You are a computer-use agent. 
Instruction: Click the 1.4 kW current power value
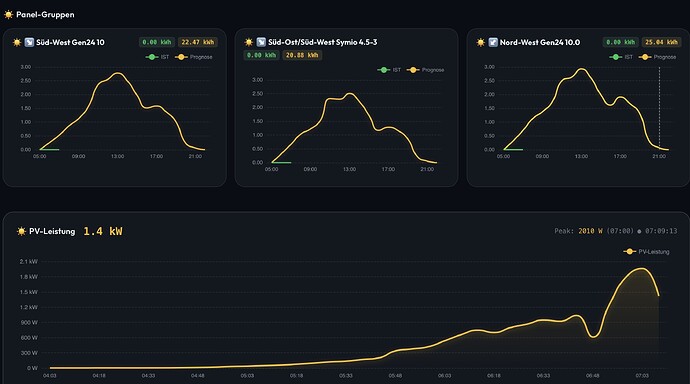tap(103, 231)
